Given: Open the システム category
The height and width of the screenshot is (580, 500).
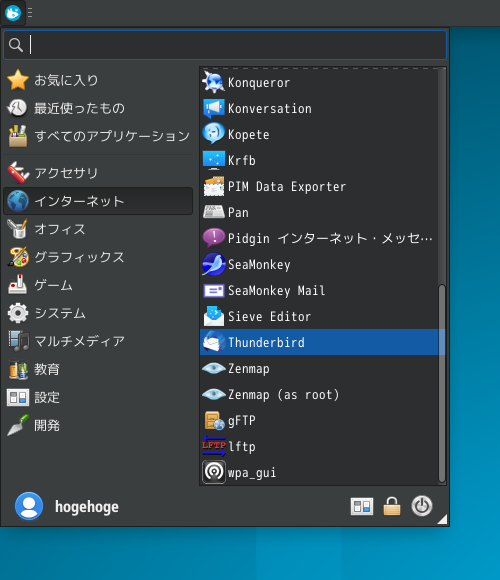Looking at the screenshot, I should coord(98,313).
